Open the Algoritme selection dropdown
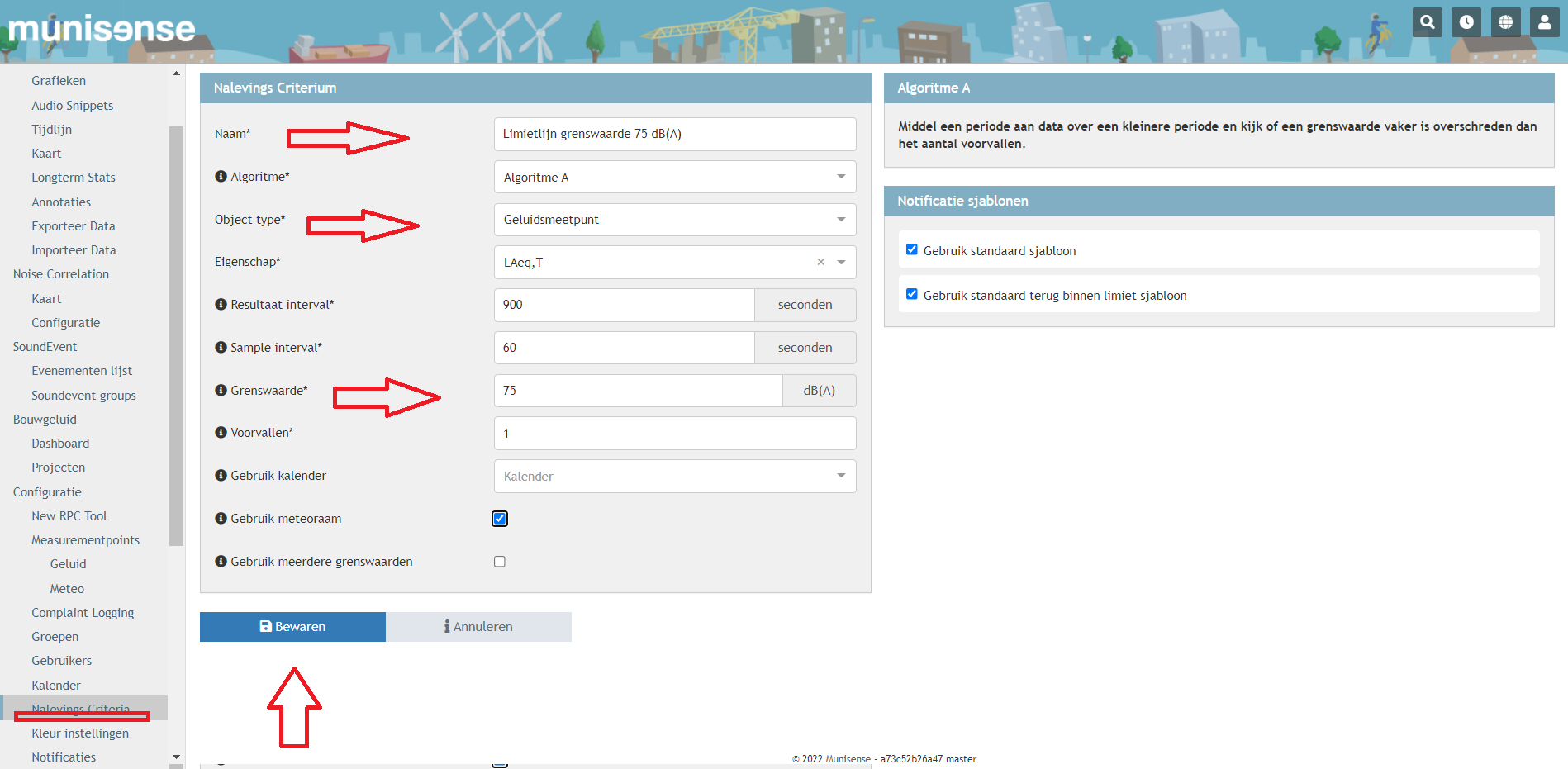 click(x=840, y=176)
